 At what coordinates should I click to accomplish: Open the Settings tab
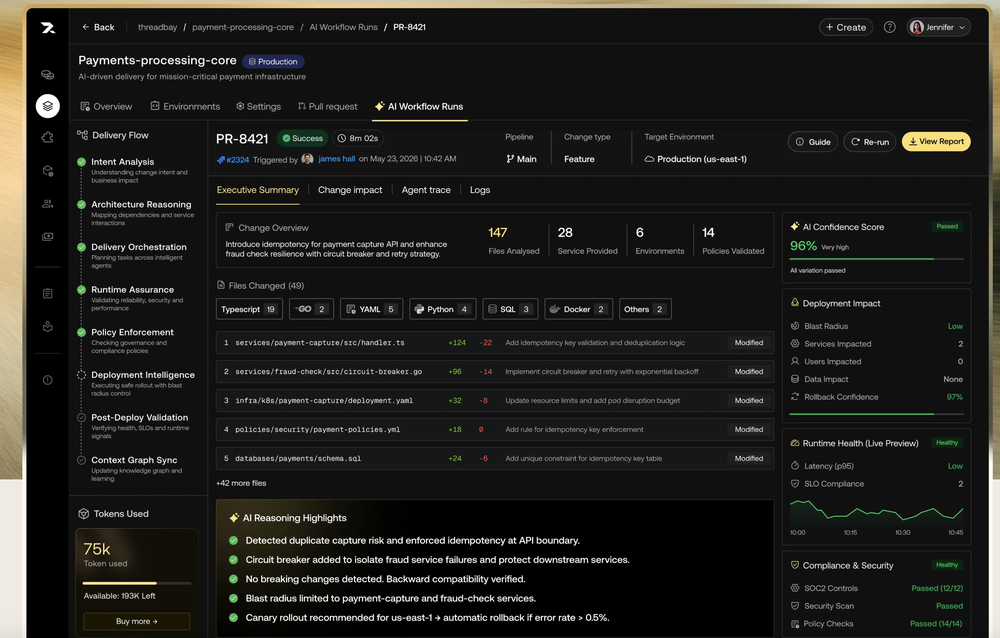(x=258, y=107)
